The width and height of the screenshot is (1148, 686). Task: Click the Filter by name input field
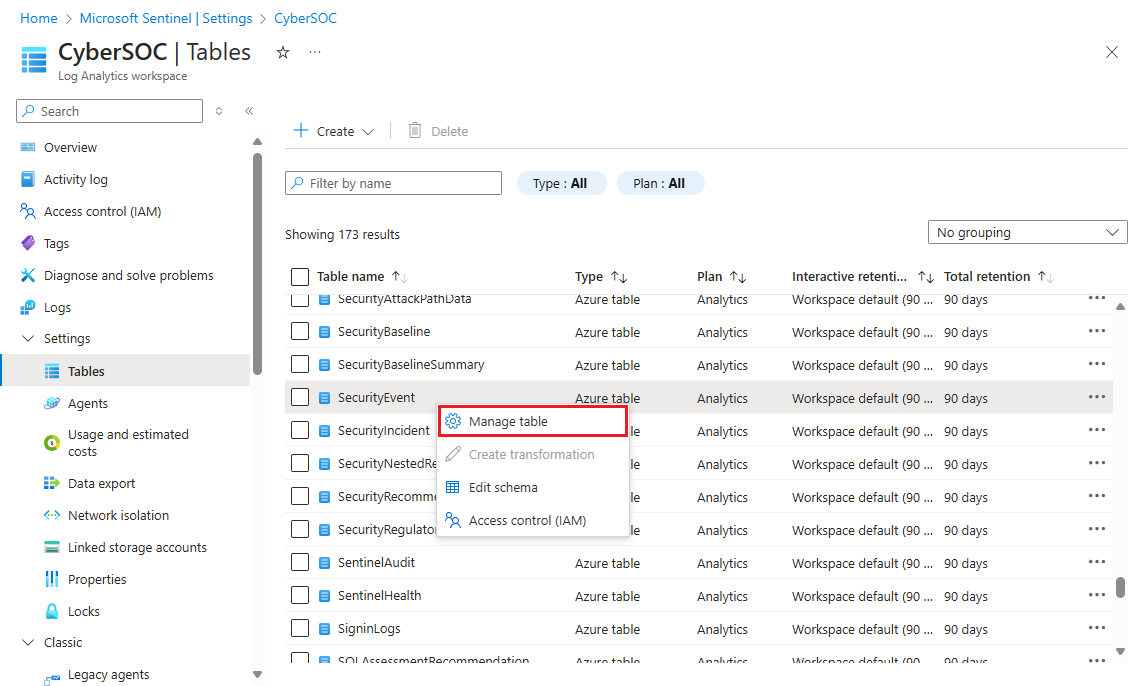click(394, 184)
